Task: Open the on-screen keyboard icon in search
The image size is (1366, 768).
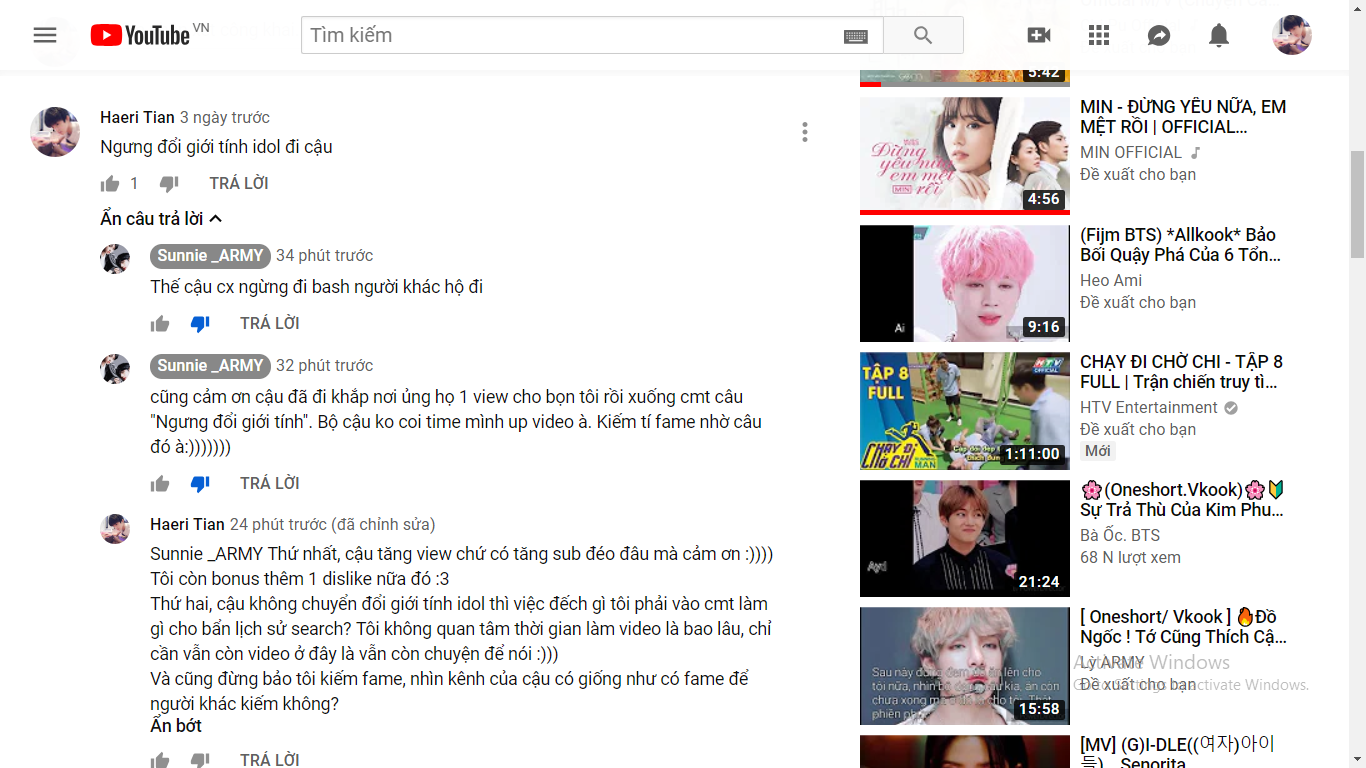Action: (855, 36)
